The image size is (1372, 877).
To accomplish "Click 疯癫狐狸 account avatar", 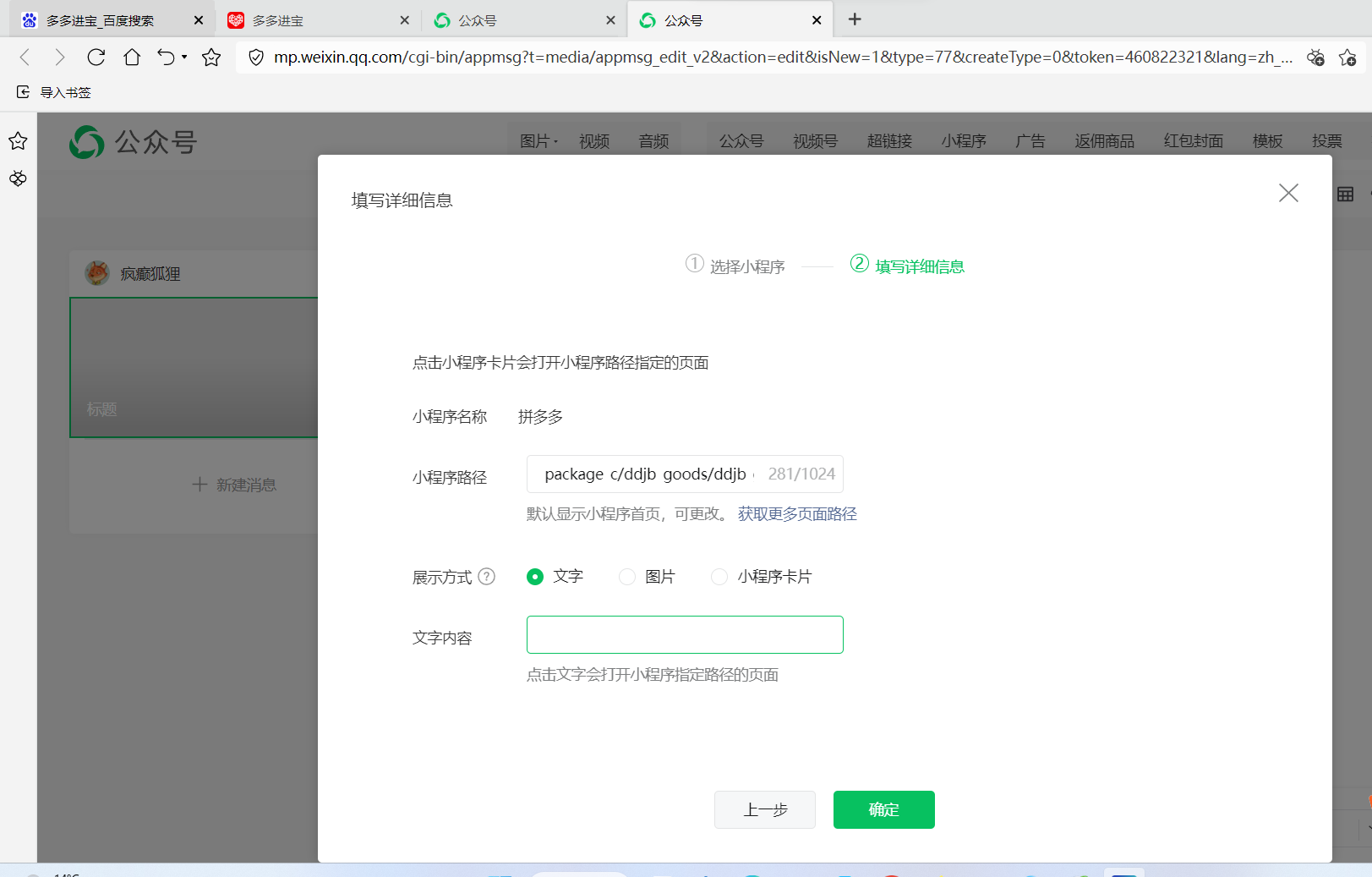I will (x=97, y=273).
